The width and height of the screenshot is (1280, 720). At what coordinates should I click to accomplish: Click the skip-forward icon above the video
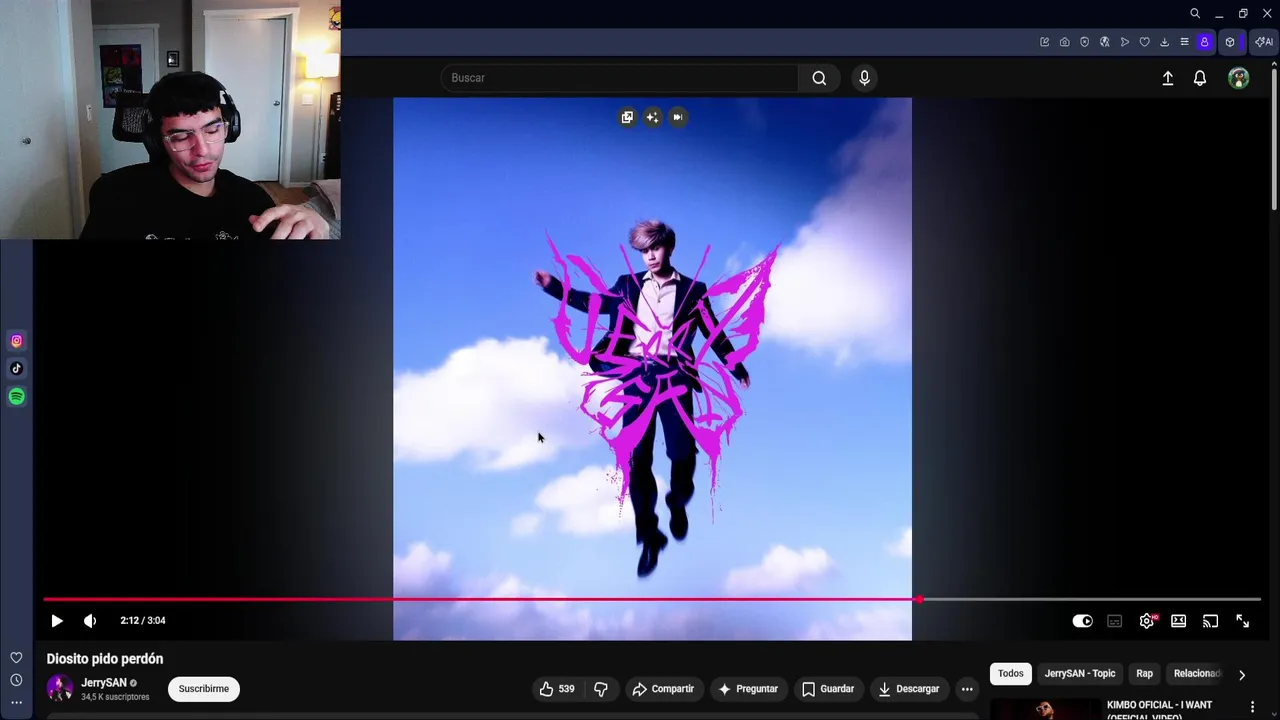(677, 117)
